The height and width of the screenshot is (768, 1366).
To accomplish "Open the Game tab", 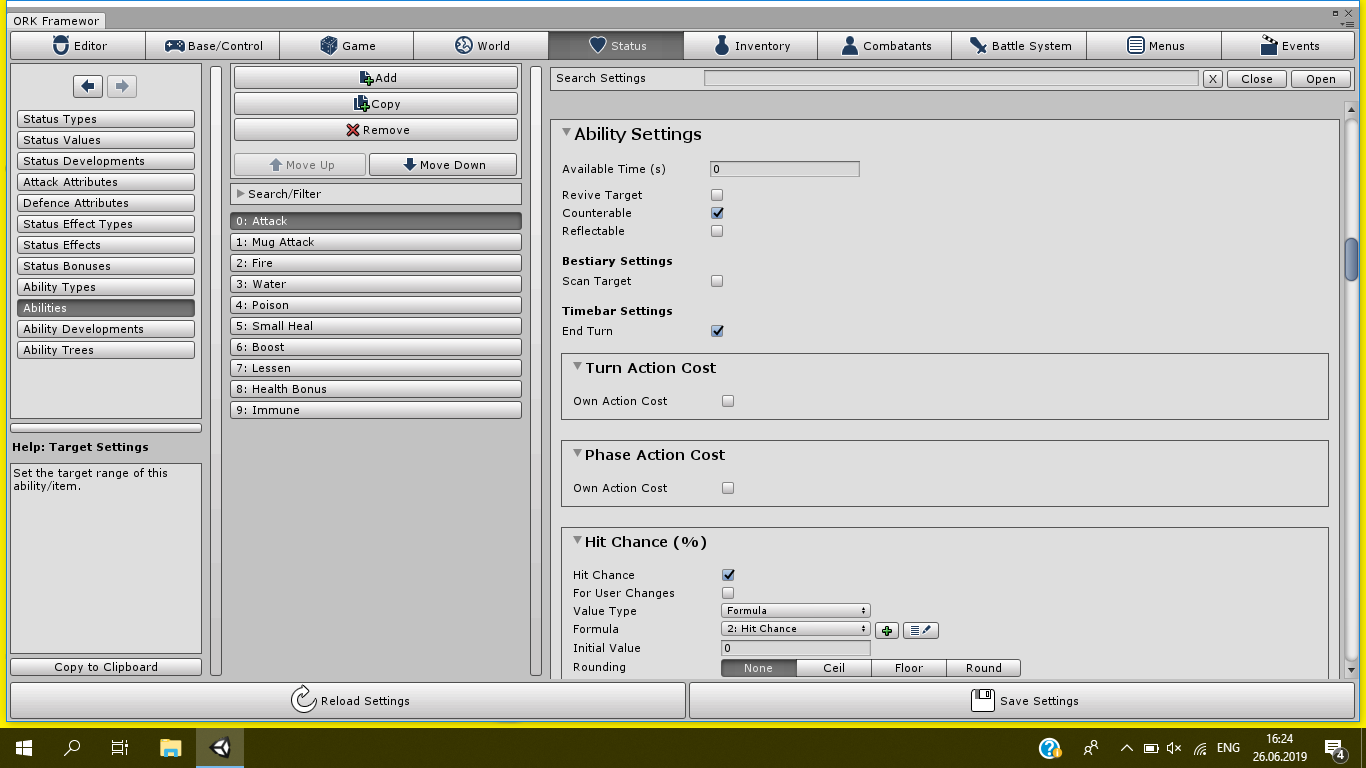I will (x=347, y=46).
